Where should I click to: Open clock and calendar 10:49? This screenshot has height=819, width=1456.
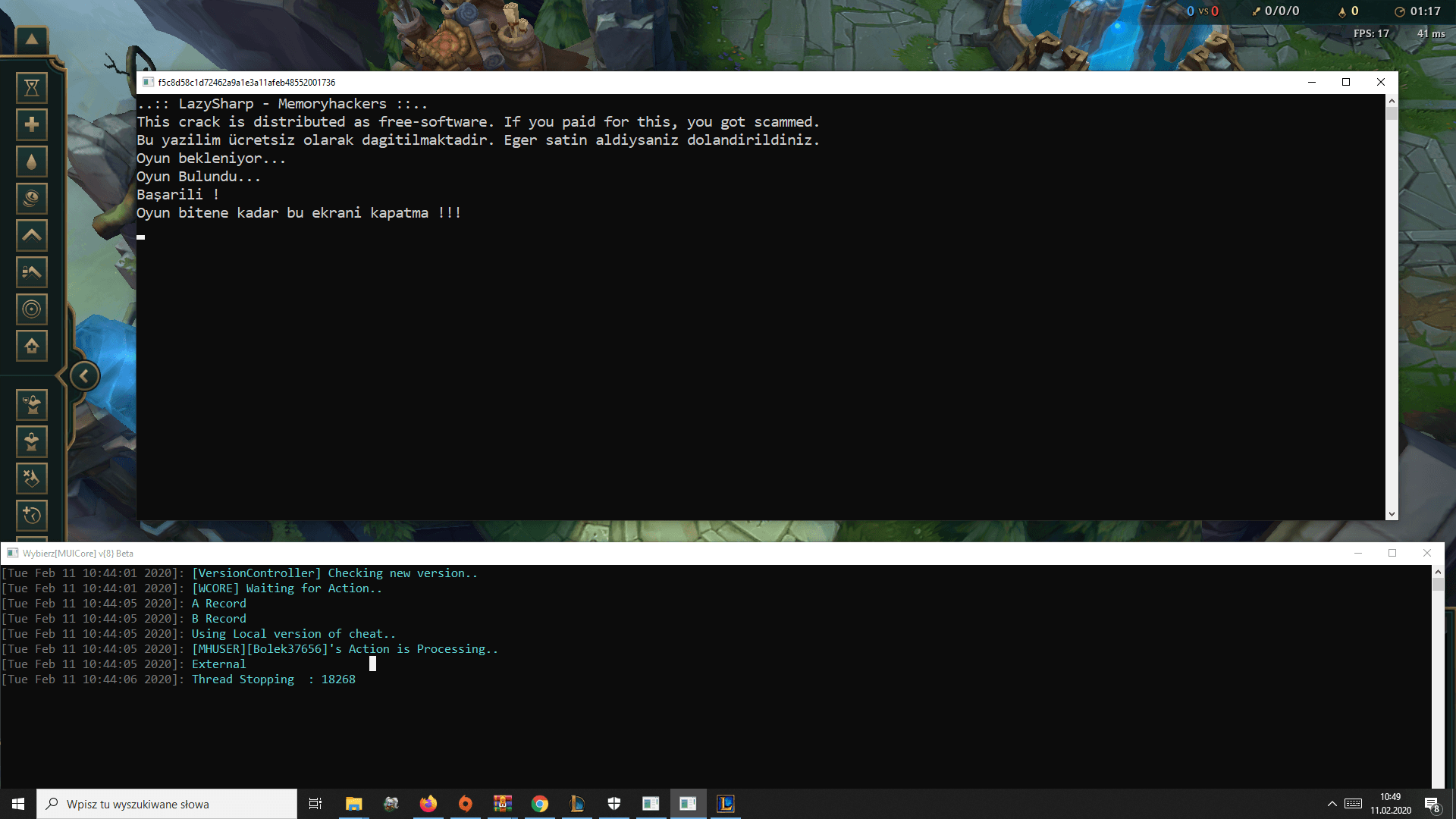(x=1390, y=804)
